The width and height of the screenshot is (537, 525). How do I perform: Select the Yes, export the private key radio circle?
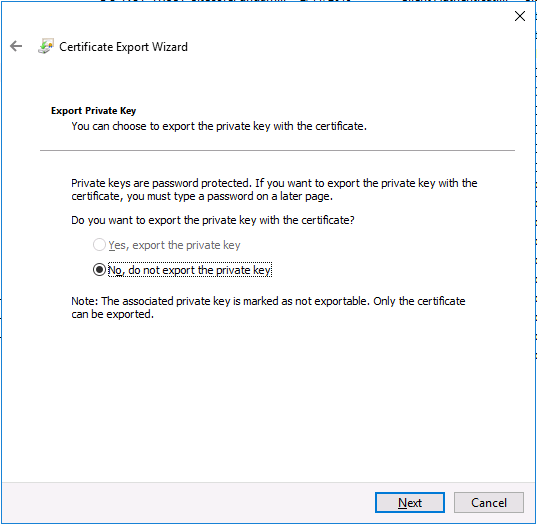click(x=99, y=245)
